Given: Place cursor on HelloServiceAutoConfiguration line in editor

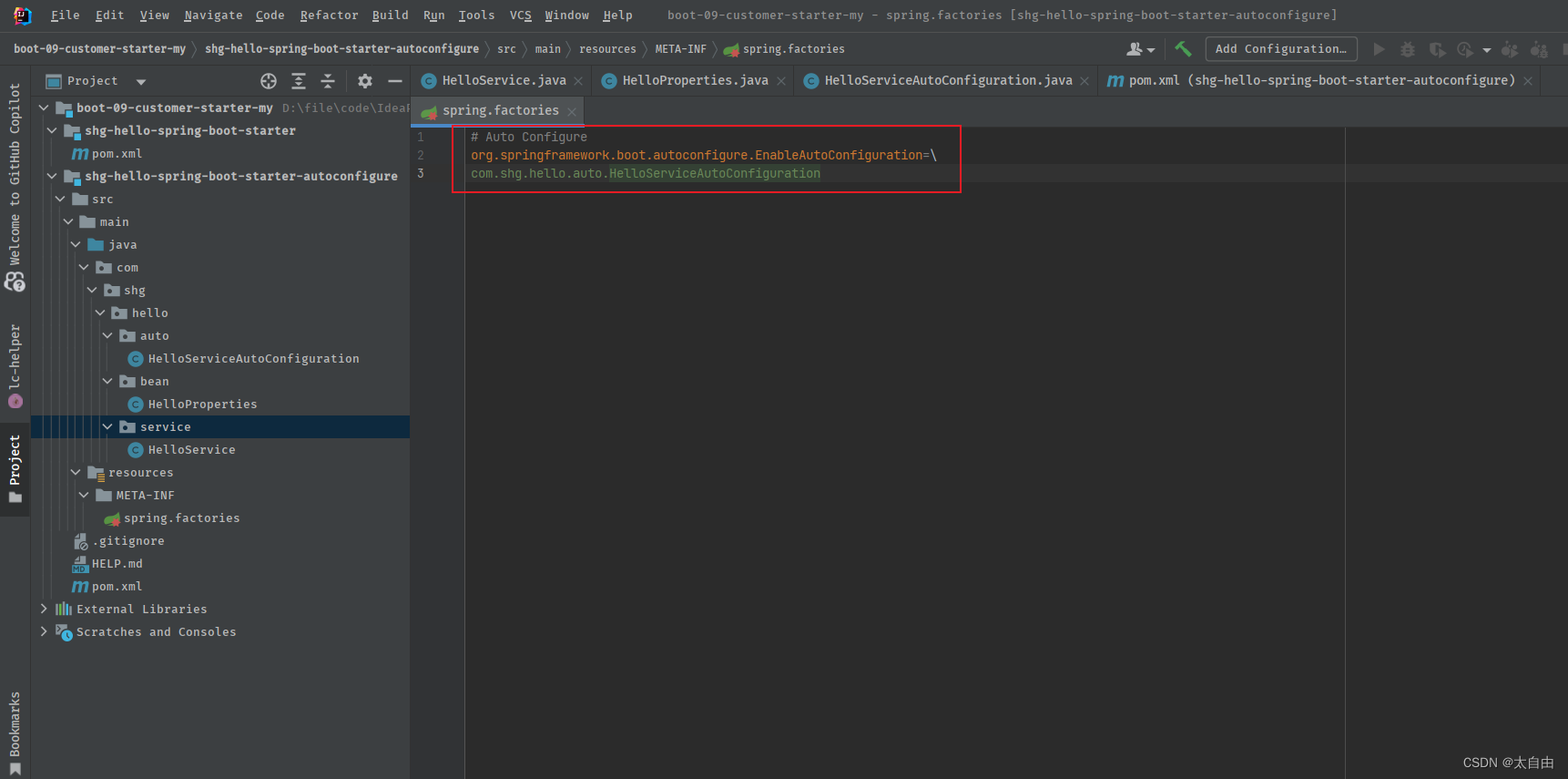Looking at the screenshot, I should (645, 173).
